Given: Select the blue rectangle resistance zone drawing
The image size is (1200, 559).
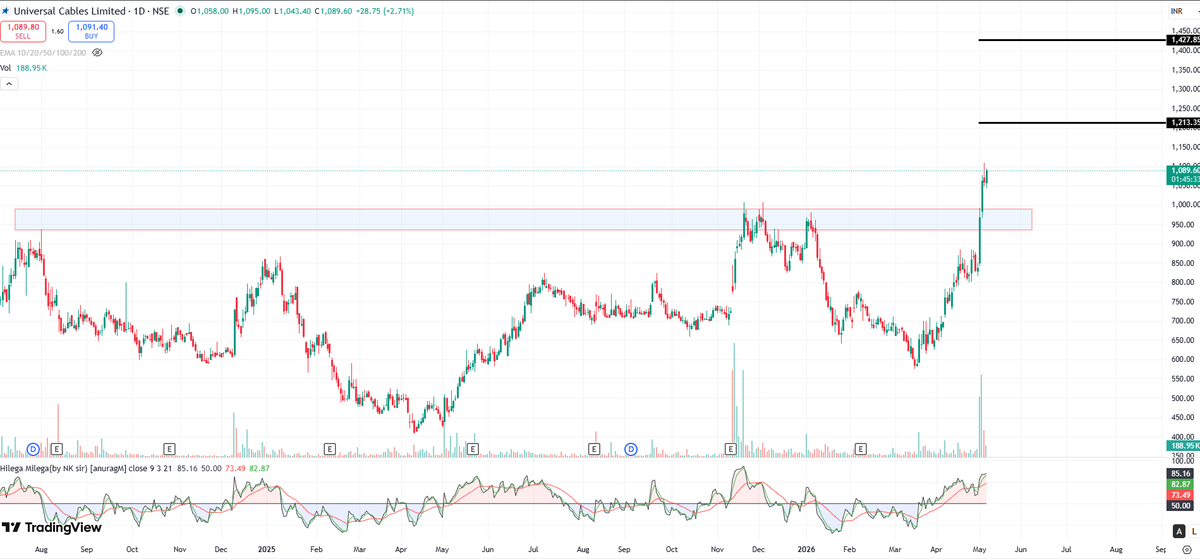Looking at the screenshot, I should (522, 219).
